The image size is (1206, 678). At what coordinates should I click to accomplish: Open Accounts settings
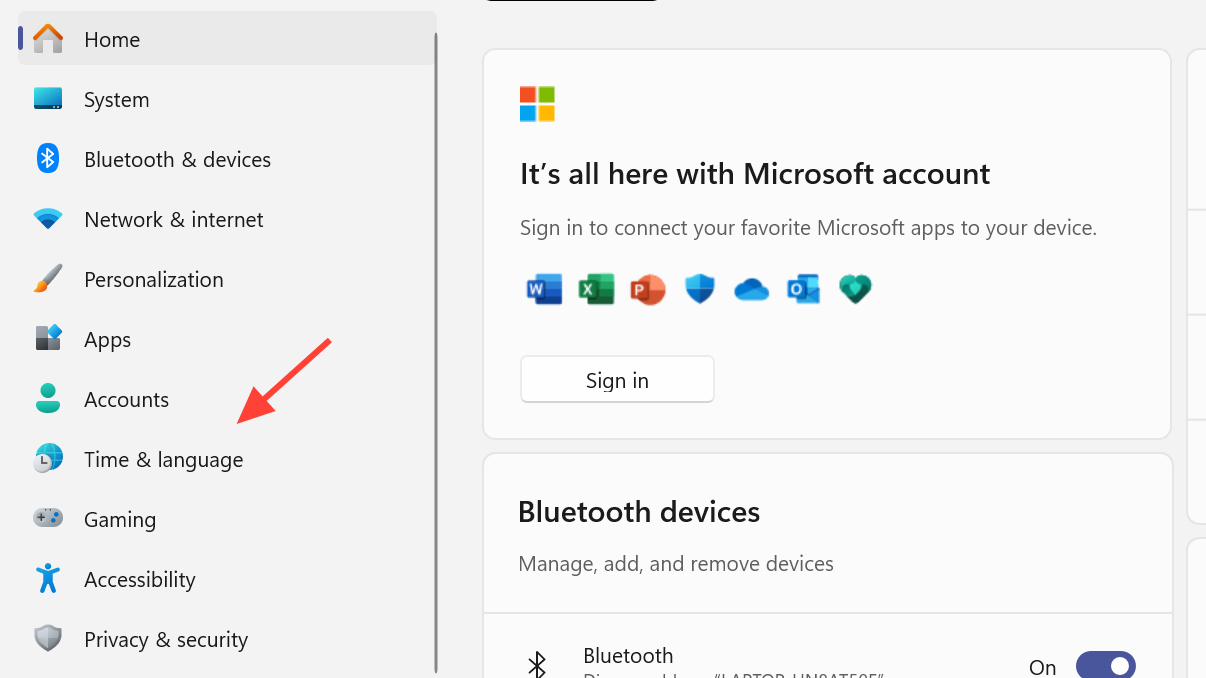coord(227,399)
